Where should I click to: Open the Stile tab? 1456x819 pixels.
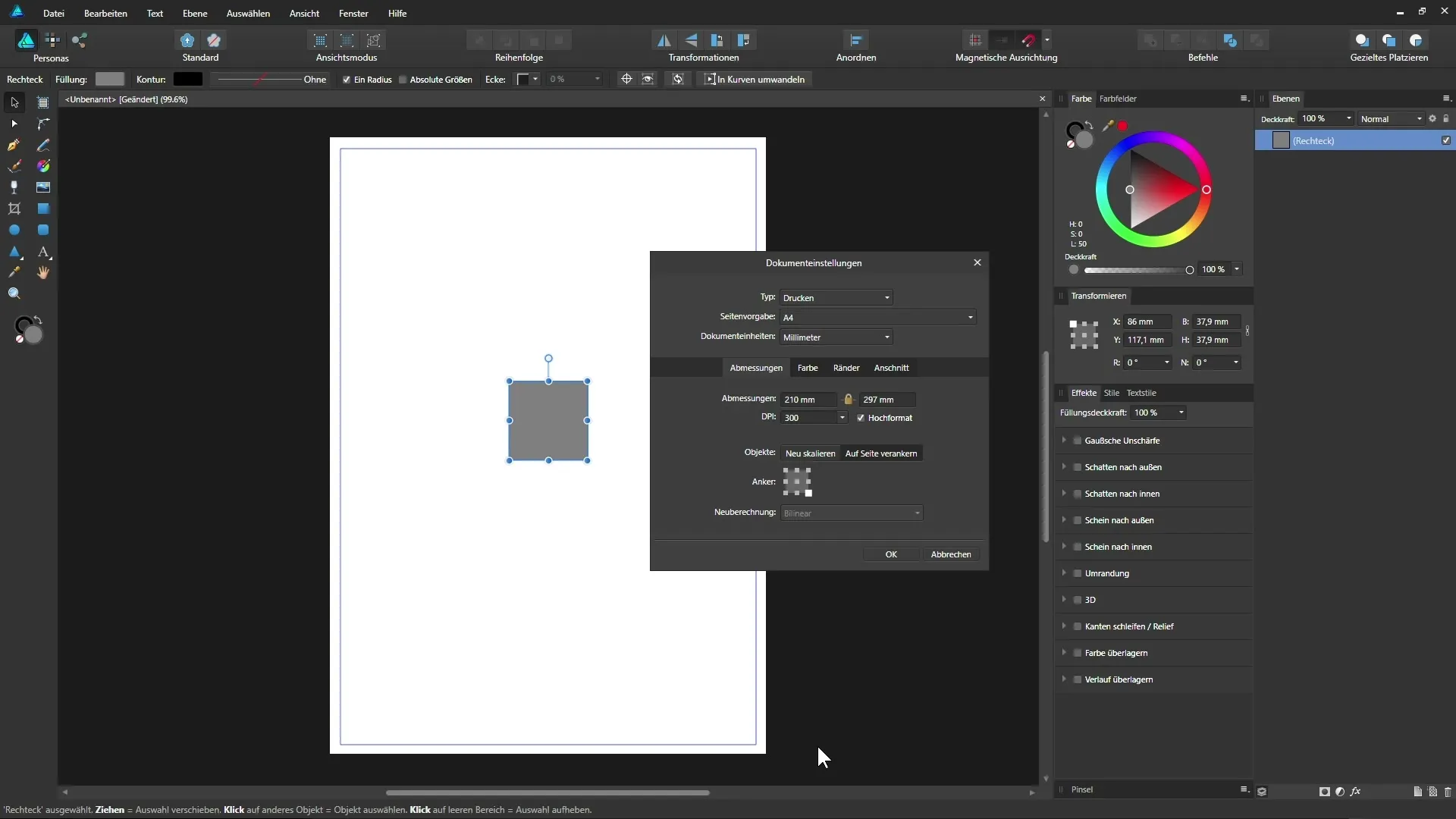tap(1112, 393)
